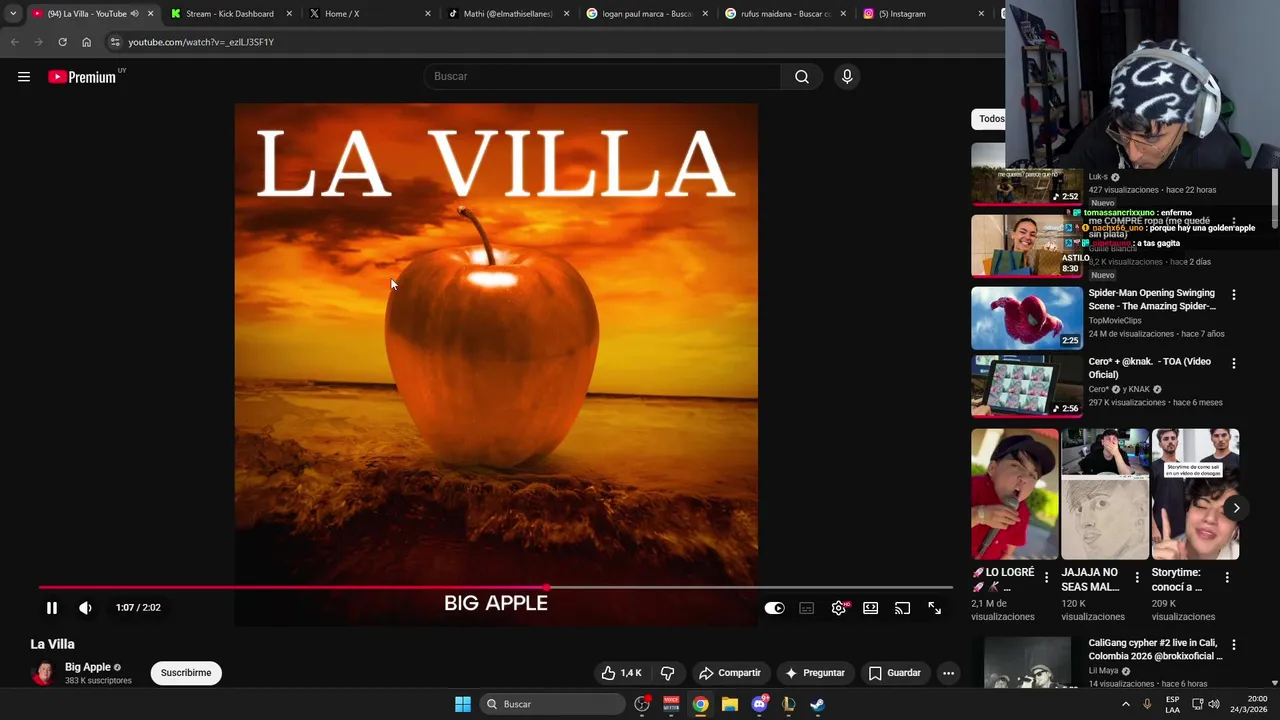Open the Big Apple channel name
Image resolution: width=1280 pixels, height=720 pixels.
point(88,667)
